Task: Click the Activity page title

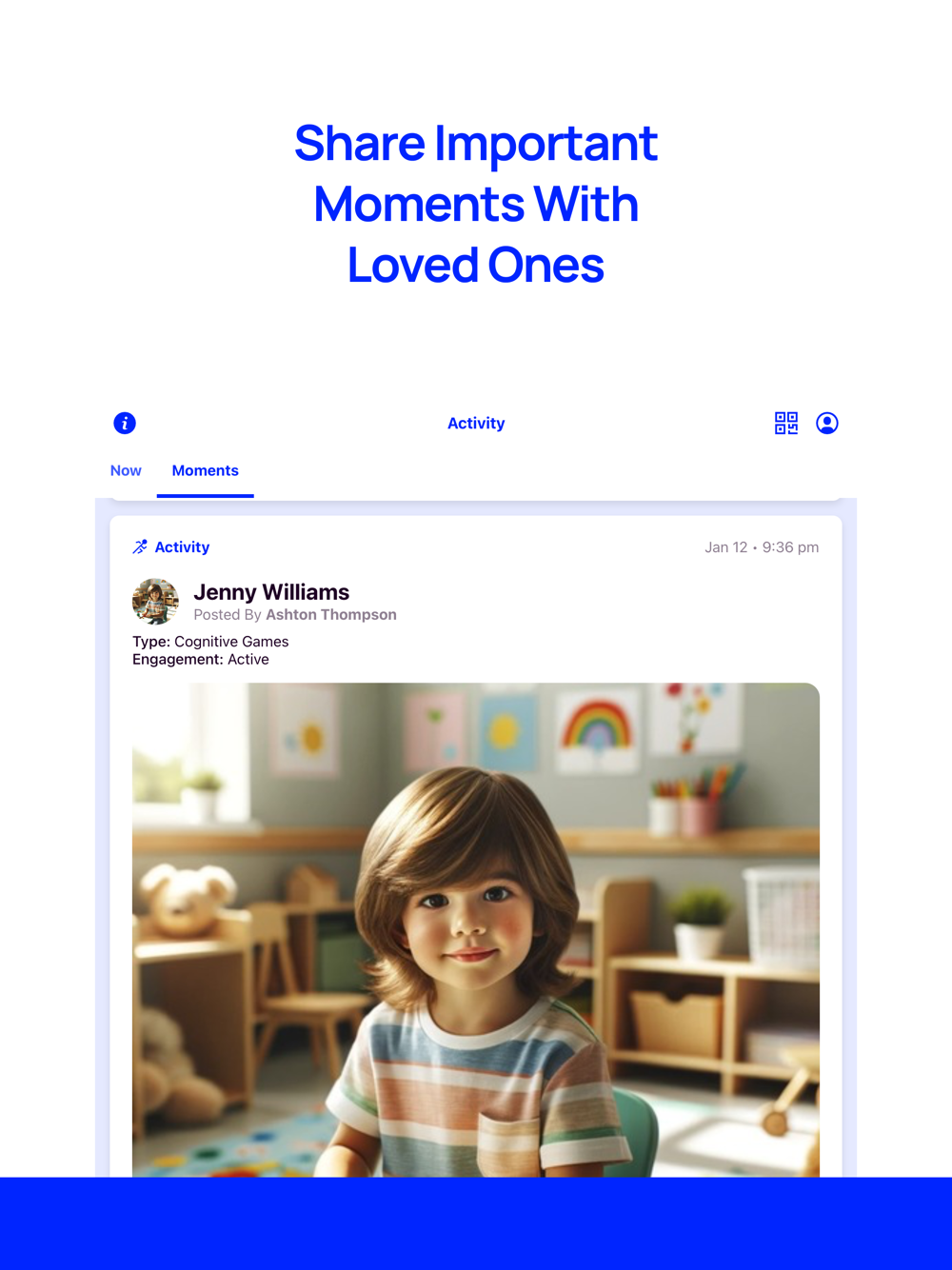Action: (476, 424)
